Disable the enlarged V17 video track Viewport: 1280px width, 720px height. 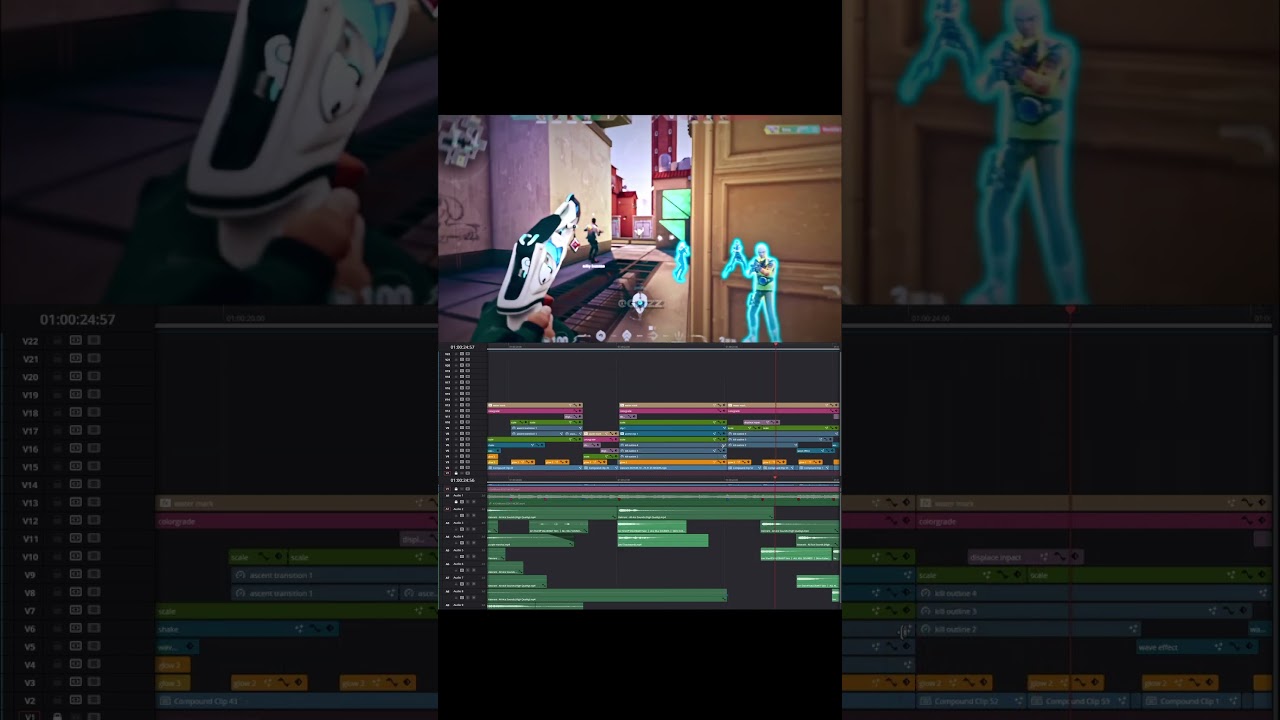click(x=94, y=431)
